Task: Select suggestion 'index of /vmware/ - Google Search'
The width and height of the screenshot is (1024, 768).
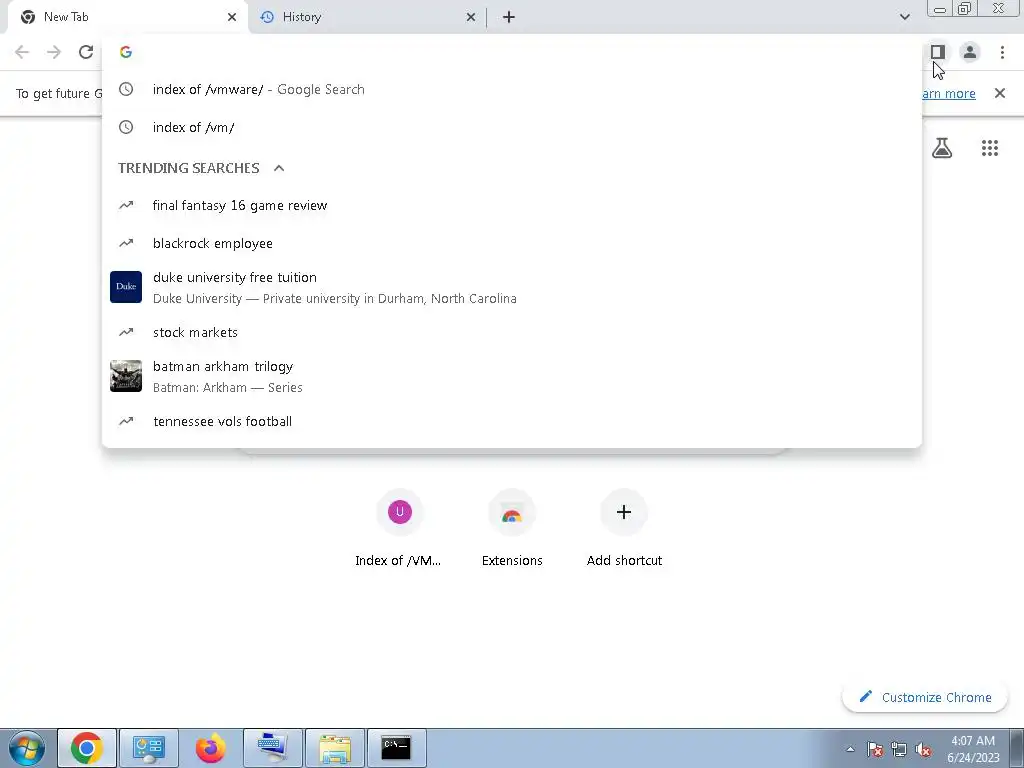Action: click(512, 89)
